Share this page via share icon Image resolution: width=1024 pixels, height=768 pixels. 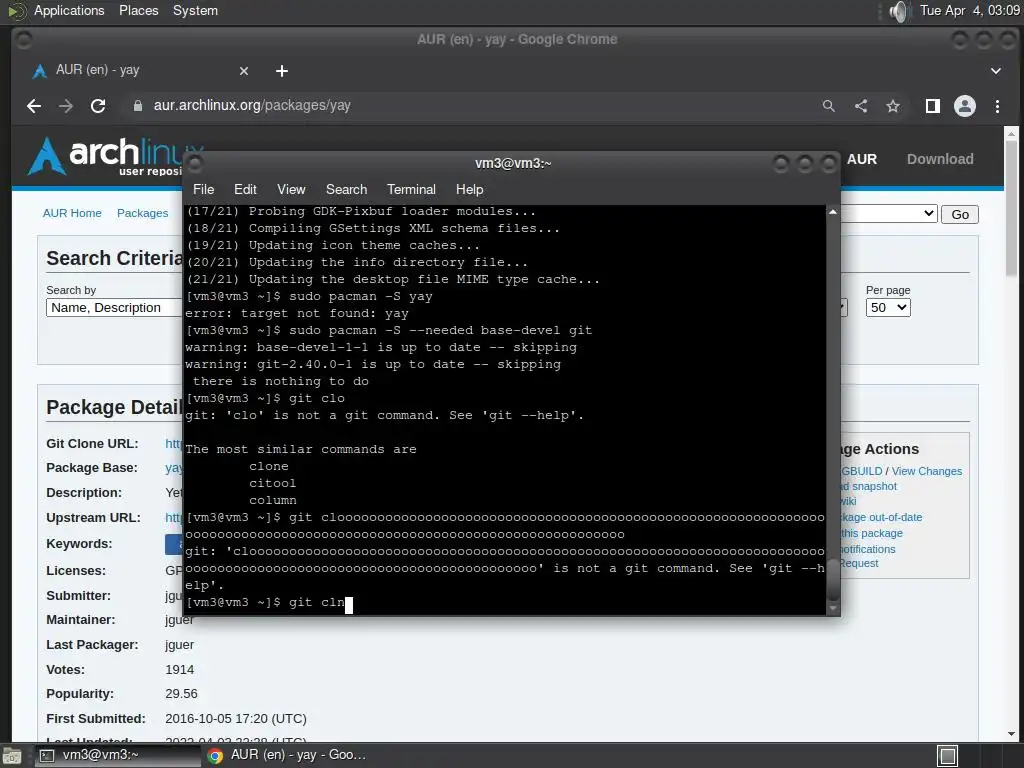(861, 106)
